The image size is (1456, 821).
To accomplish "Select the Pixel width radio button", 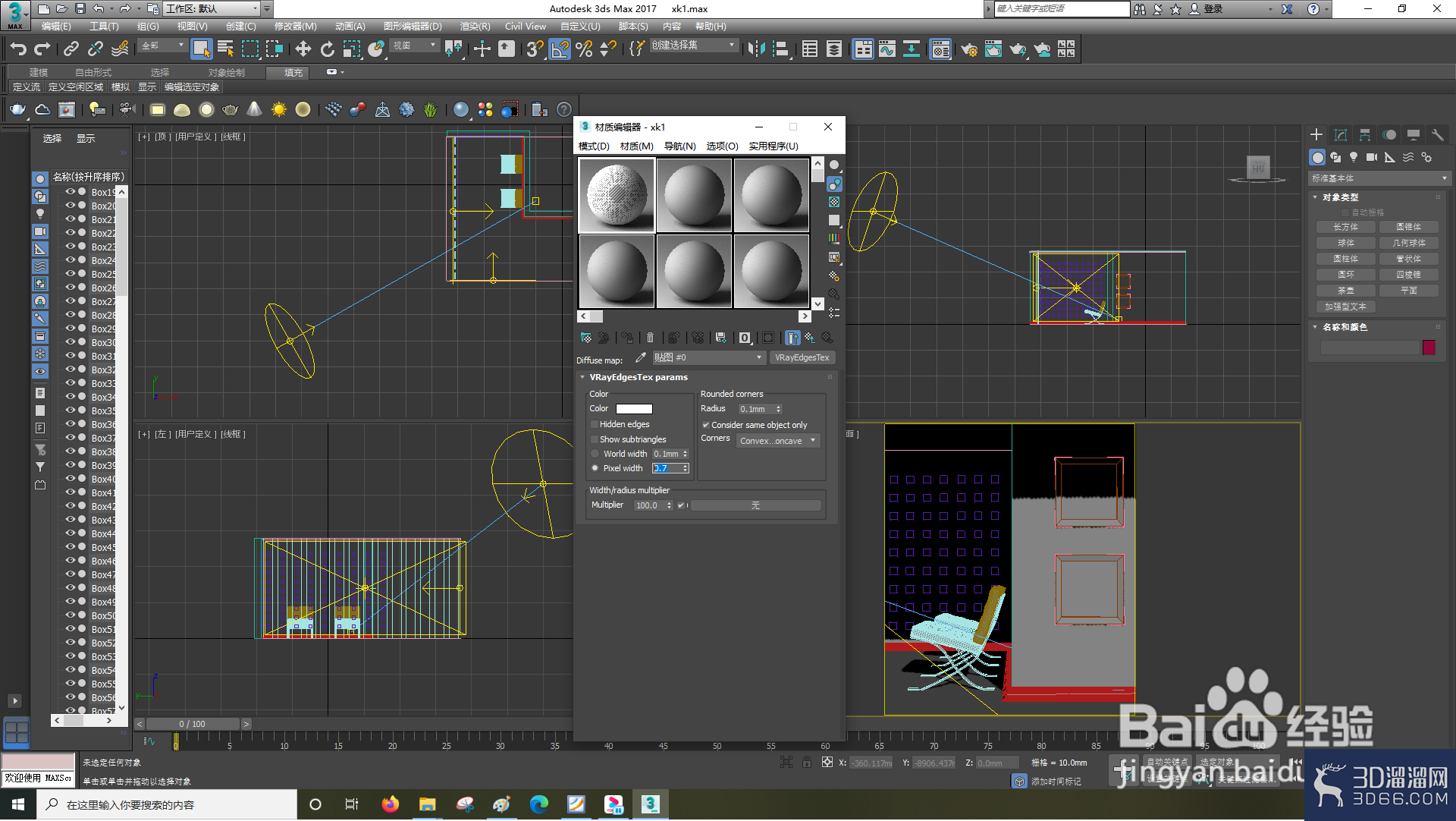I will point(595,468).
